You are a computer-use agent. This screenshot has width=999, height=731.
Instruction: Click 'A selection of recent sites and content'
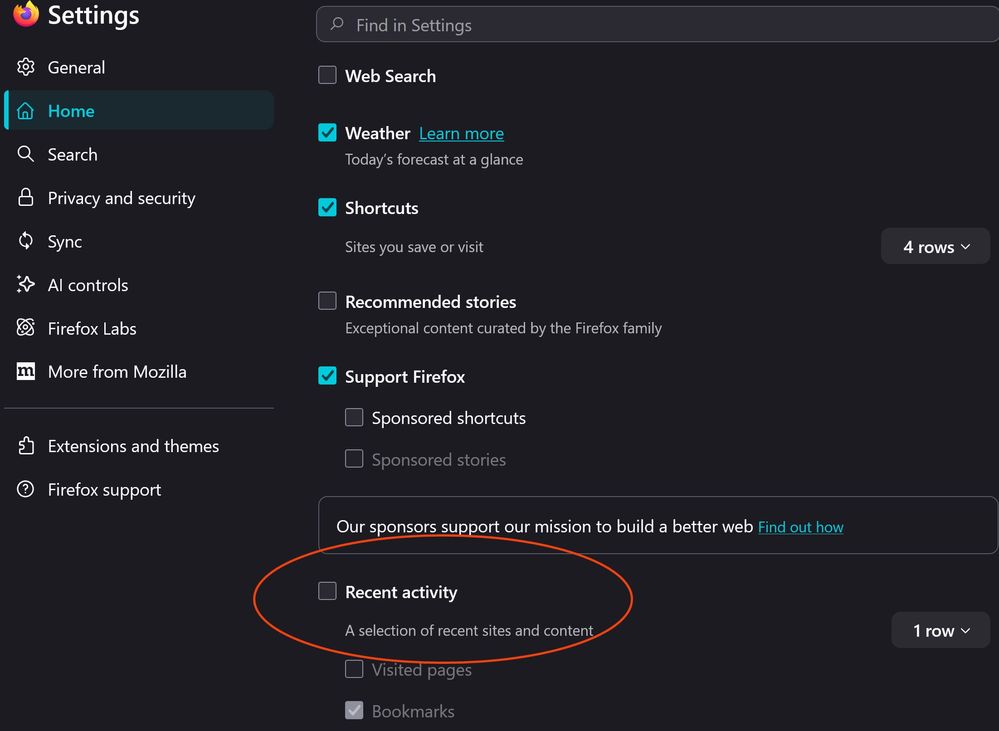[x=469, y=630]
